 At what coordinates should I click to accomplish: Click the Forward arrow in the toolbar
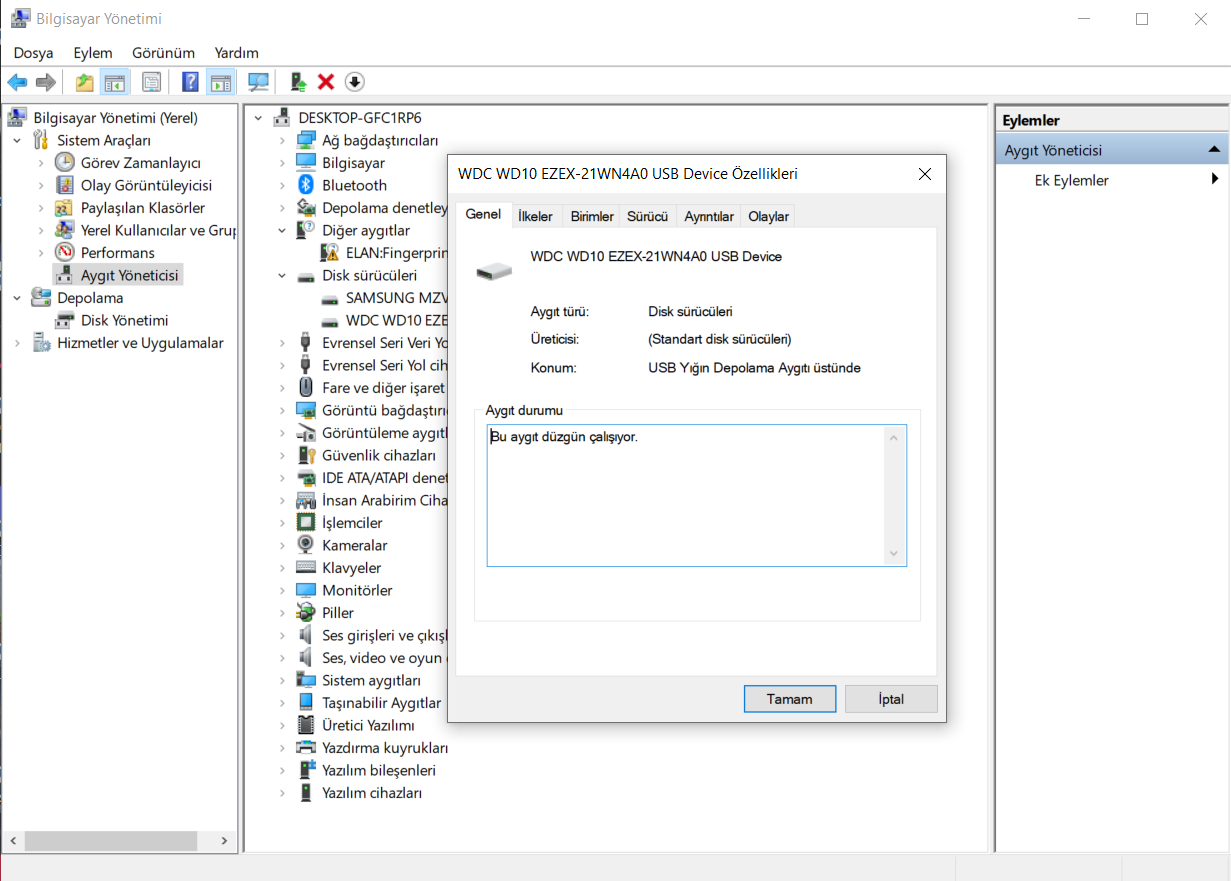(x=45, y=82)
